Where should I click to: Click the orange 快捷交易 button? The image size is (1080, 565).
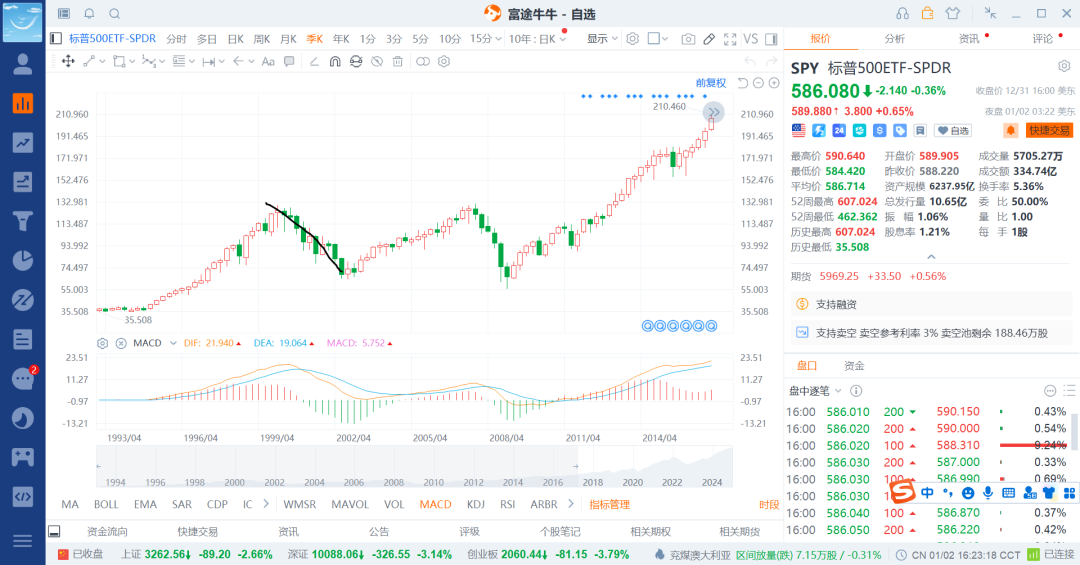pos(1050,130)
